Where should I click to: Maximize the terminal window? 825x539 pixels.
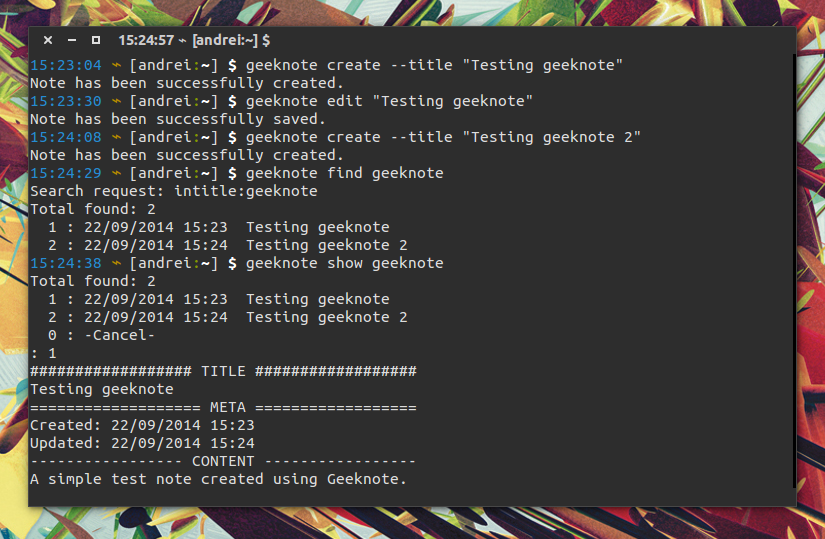tap(96, 40)
